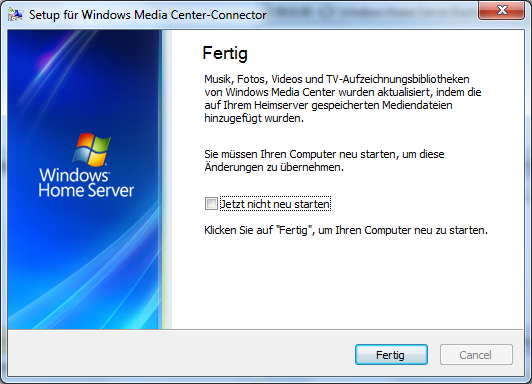Click the 'Klicken Sie auf "Fertig"' instruction line

[346, 230]
